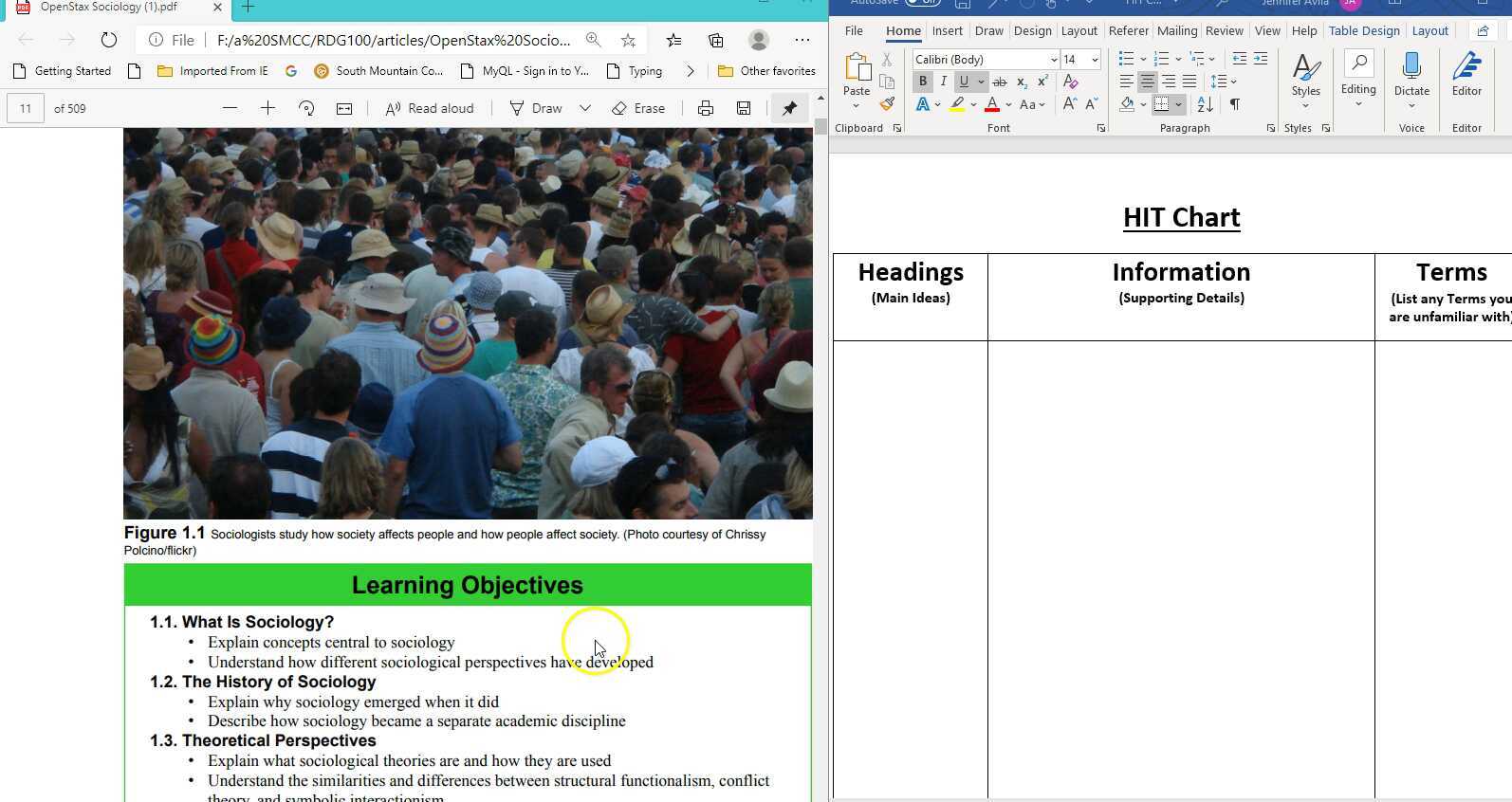Viewport: 1512px width, 802px height.
Task: Open the font name dropdown
Action: (x=1053, y=60)
